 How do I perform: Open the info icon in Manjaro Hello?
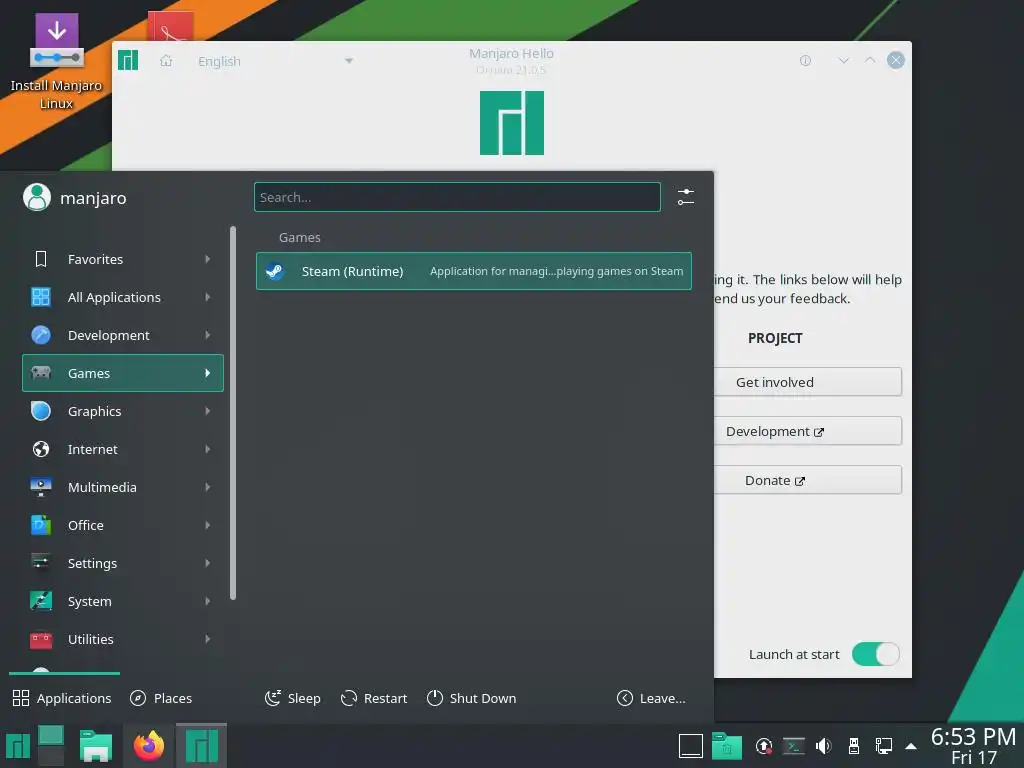tap(805, 61)
